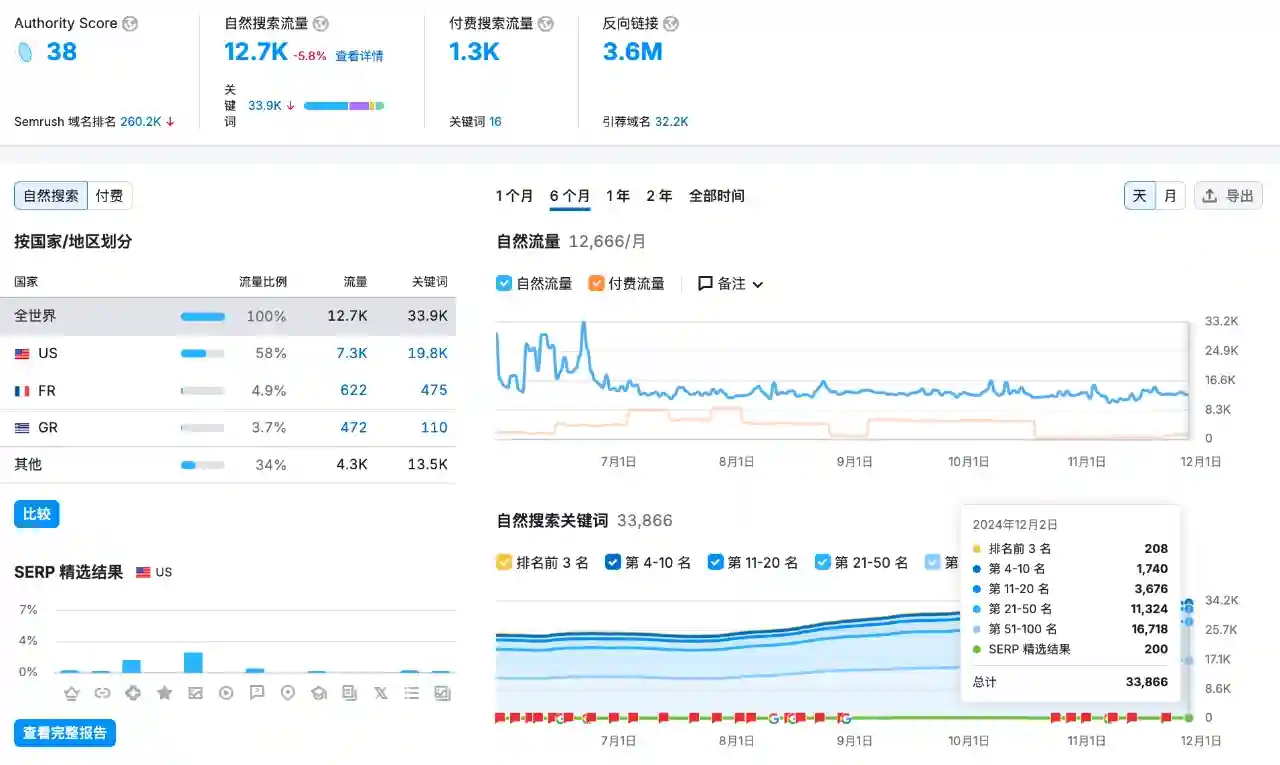
Task: Click the 查看完整报告 button
Action: 65,733
